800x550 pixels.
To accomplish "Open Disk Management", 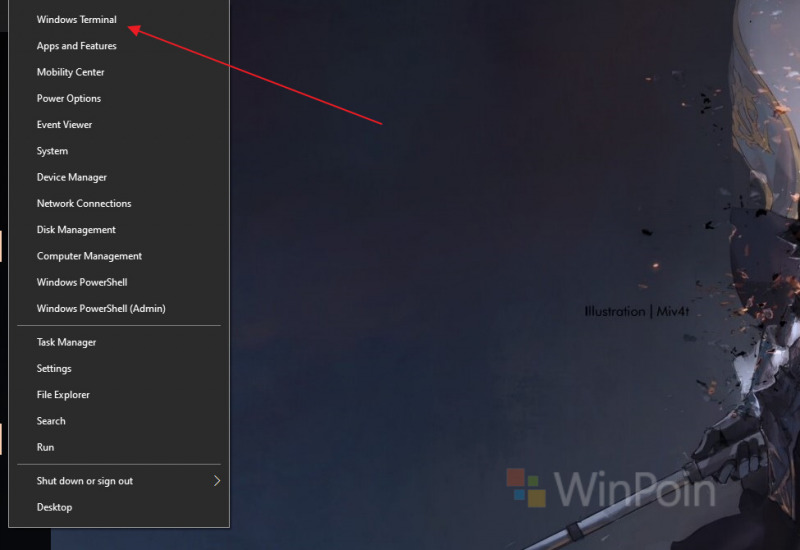I will (x=119, y=230).
